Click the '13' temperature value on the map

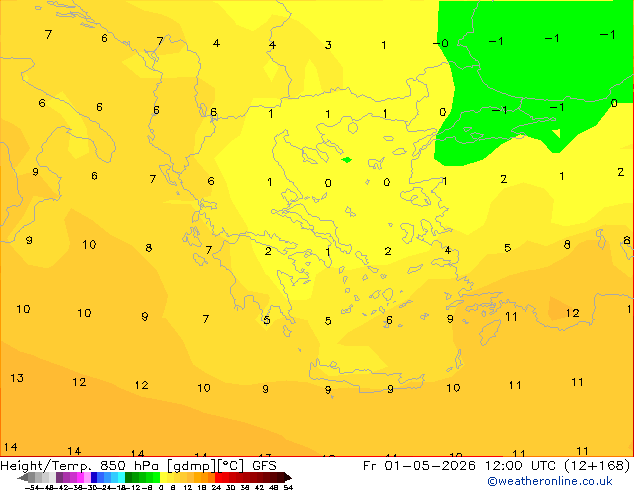click(x=17, y=378)
